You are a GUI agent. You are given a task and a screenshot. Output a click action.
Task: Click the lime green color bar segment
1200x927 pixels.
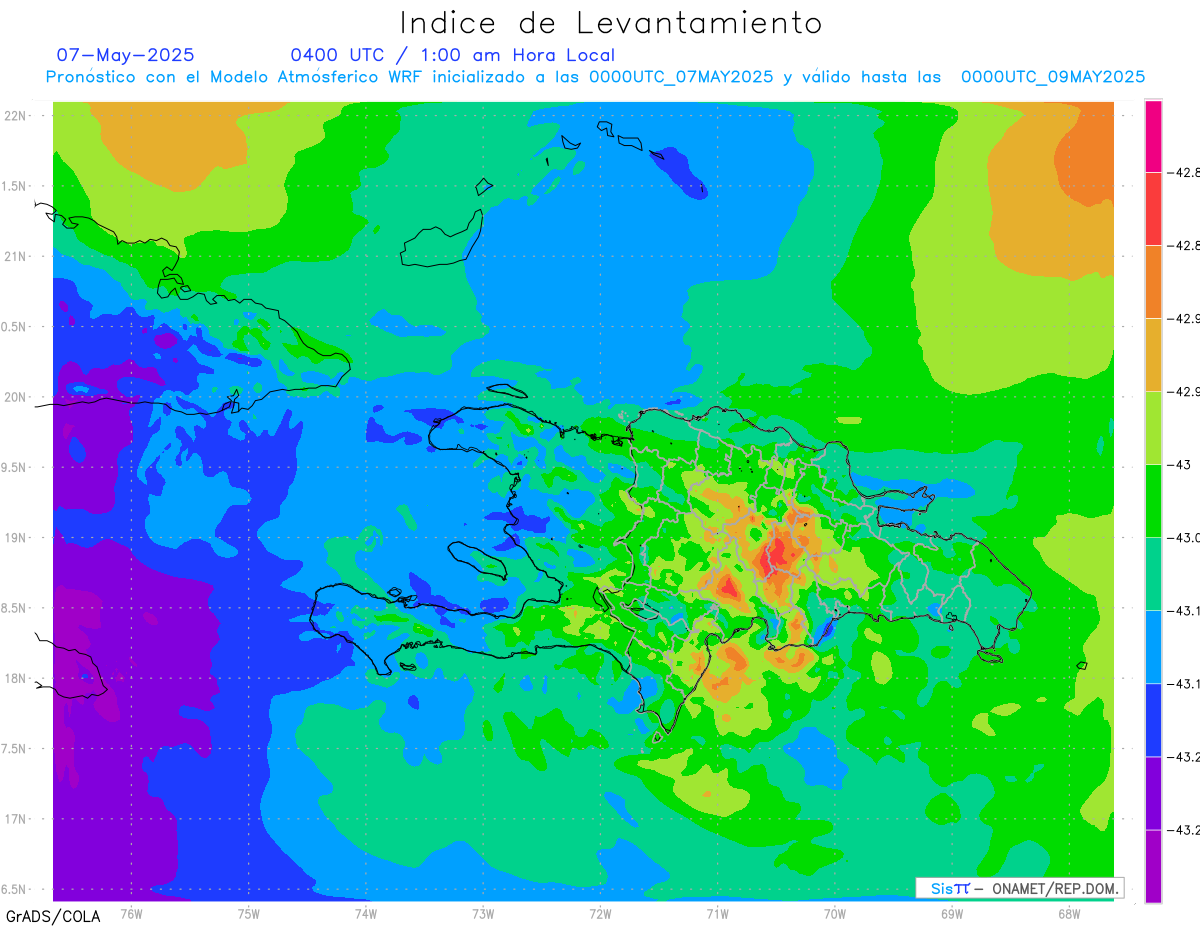click(1153, 428)
